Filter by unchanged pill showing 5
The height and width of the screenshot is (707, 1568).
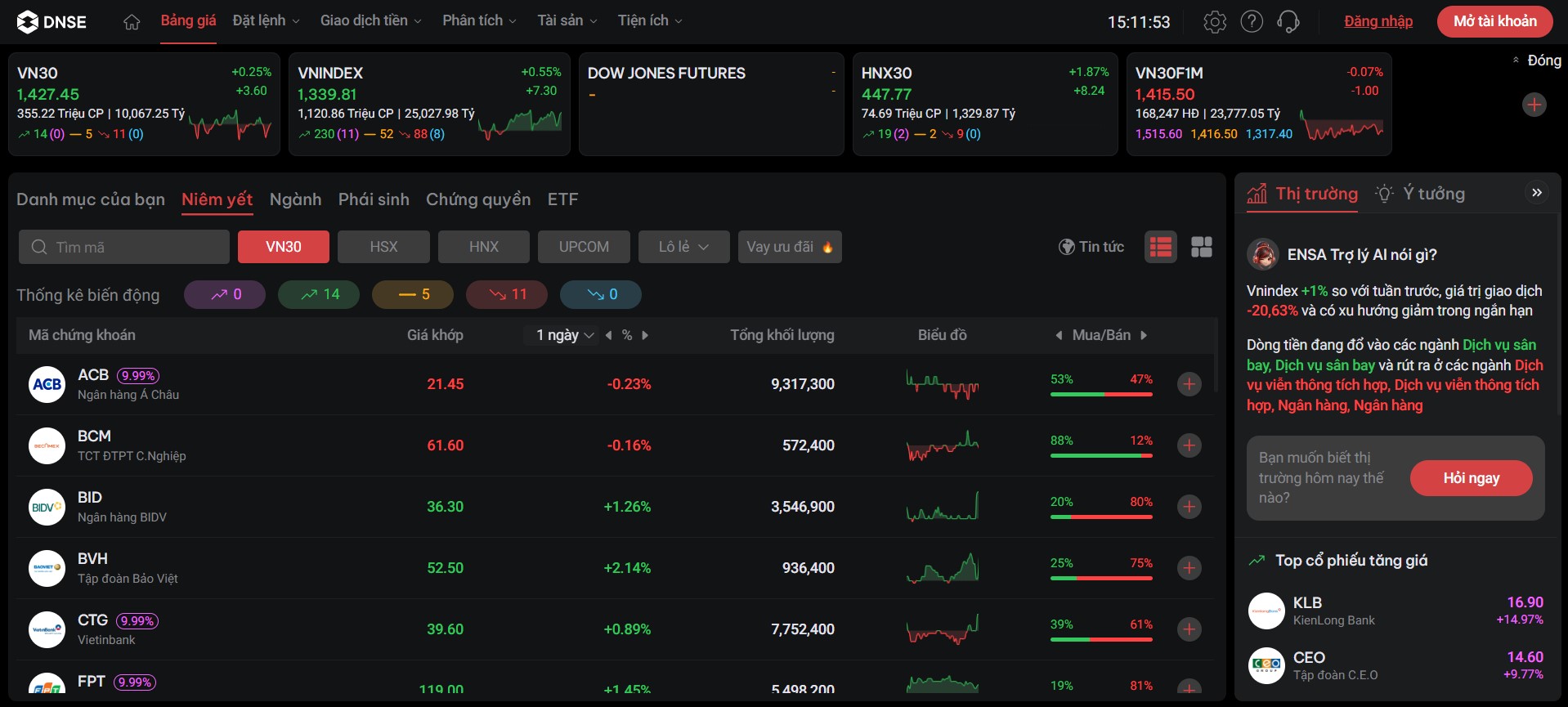click(413, 294)
